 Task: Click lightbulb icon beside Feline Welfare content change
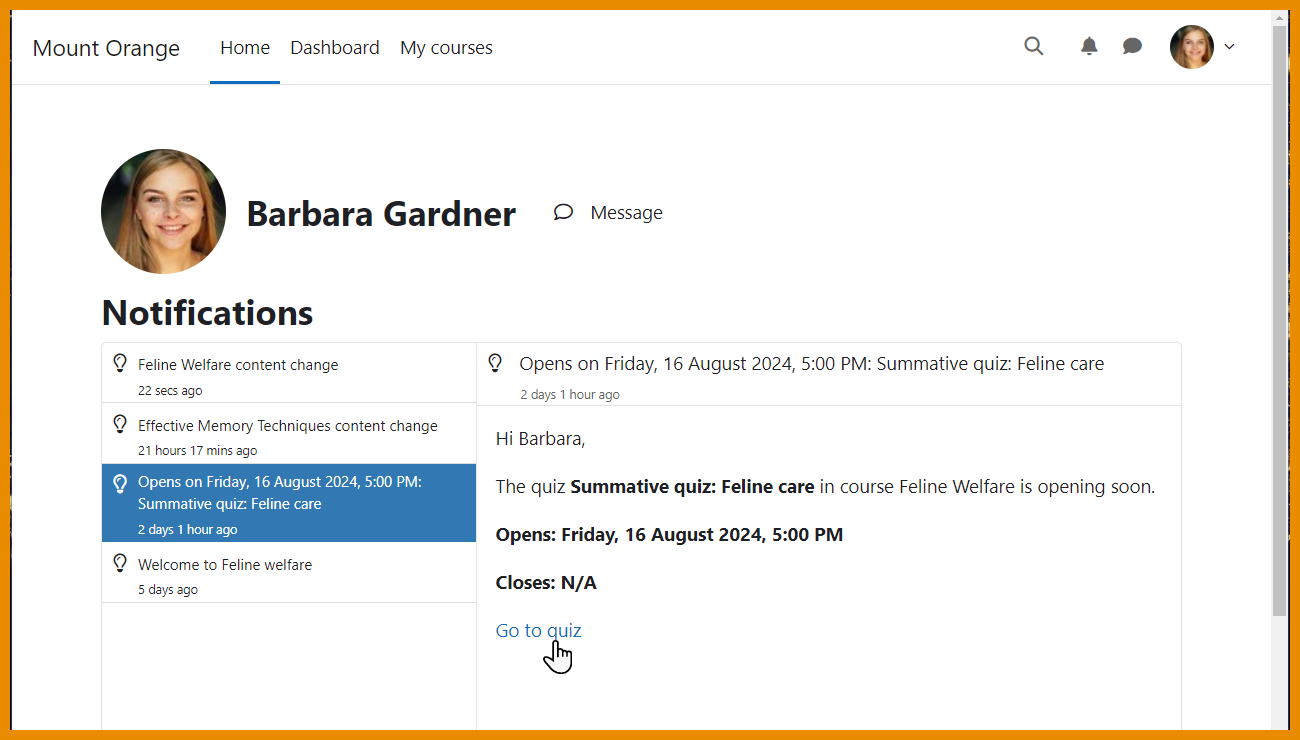(120, 363)
